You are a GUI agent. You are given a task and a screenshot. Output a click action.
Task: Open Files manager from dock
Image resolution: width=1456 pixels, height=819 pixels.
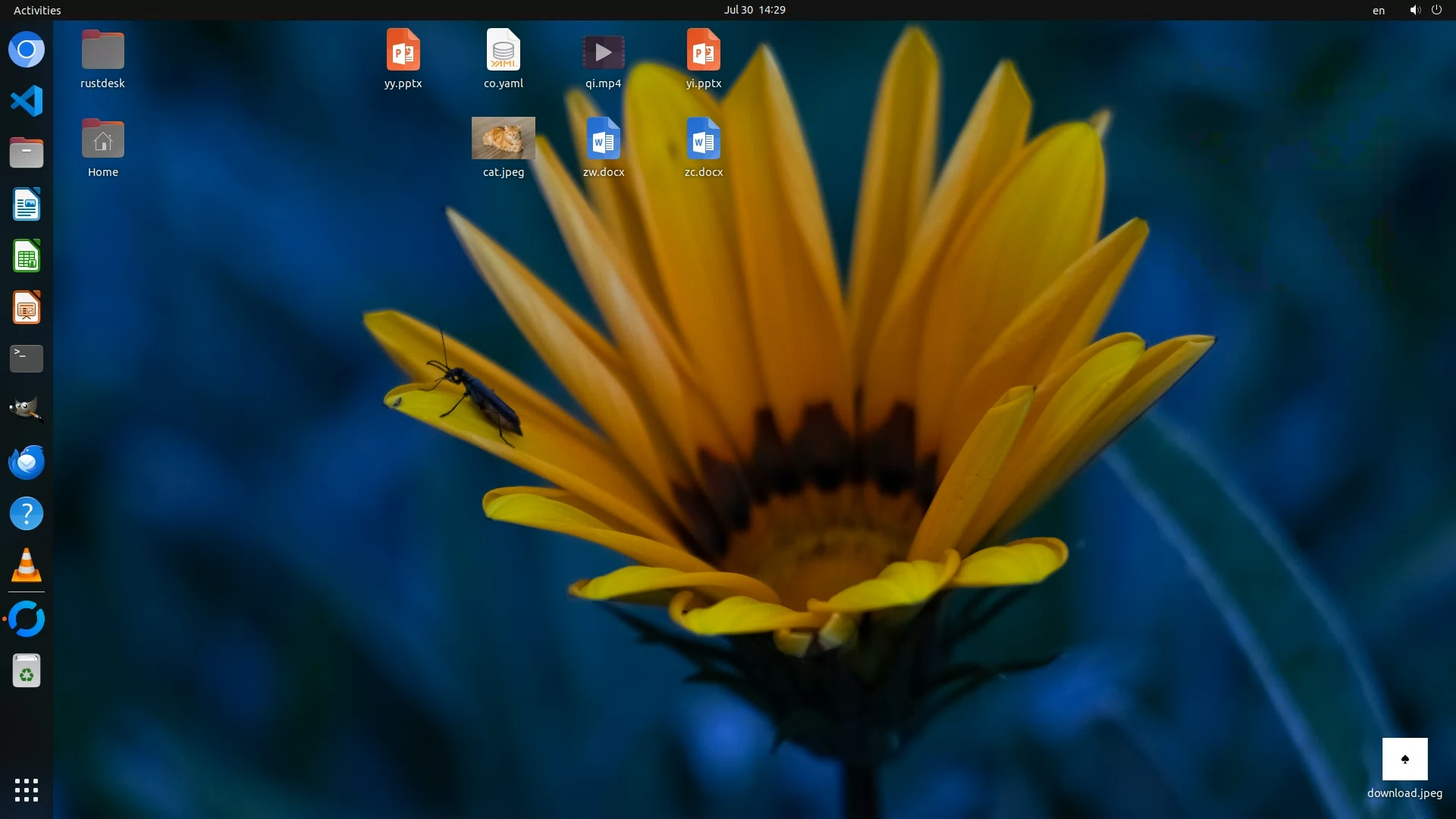tap(27, 153)
